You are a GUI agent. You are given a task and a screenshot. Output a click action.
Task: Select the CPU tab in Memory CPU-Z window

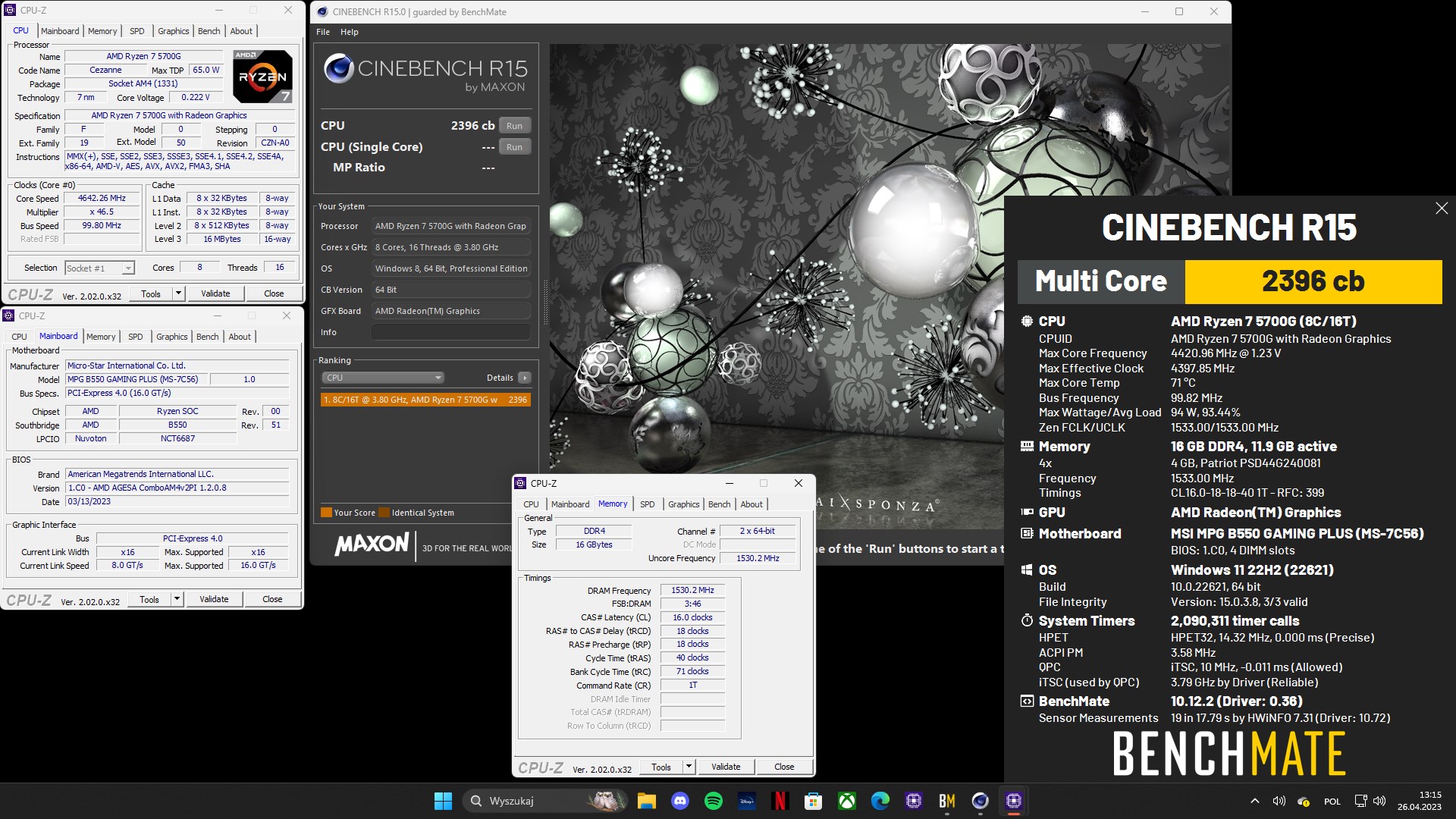tap(532, 504)
